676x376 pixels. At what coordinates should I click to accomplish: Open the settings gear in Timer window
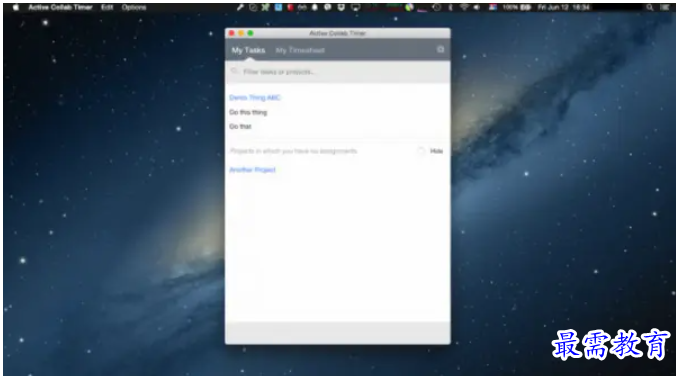pos(440,50)
